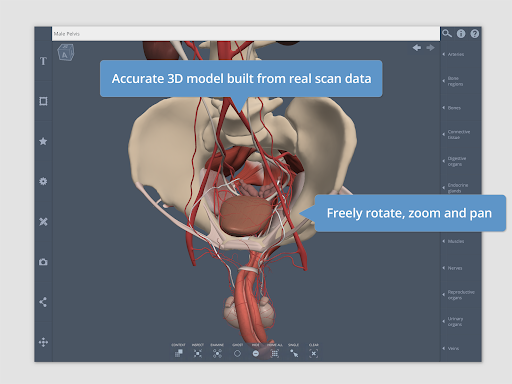Toggle Single selection mode icon
Screen dimensions: 512x384
click(x=294, y=353)
